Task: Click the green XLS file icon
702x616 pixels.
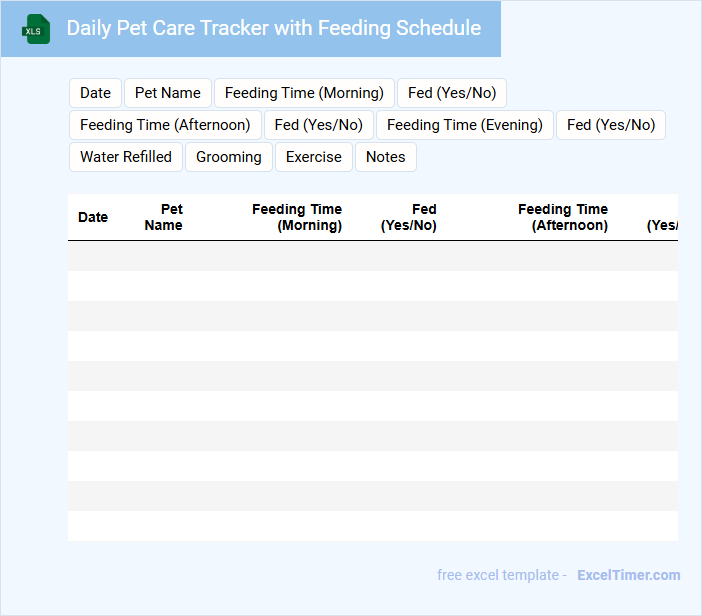Action: pyautogui.click(x=36, y=29)
